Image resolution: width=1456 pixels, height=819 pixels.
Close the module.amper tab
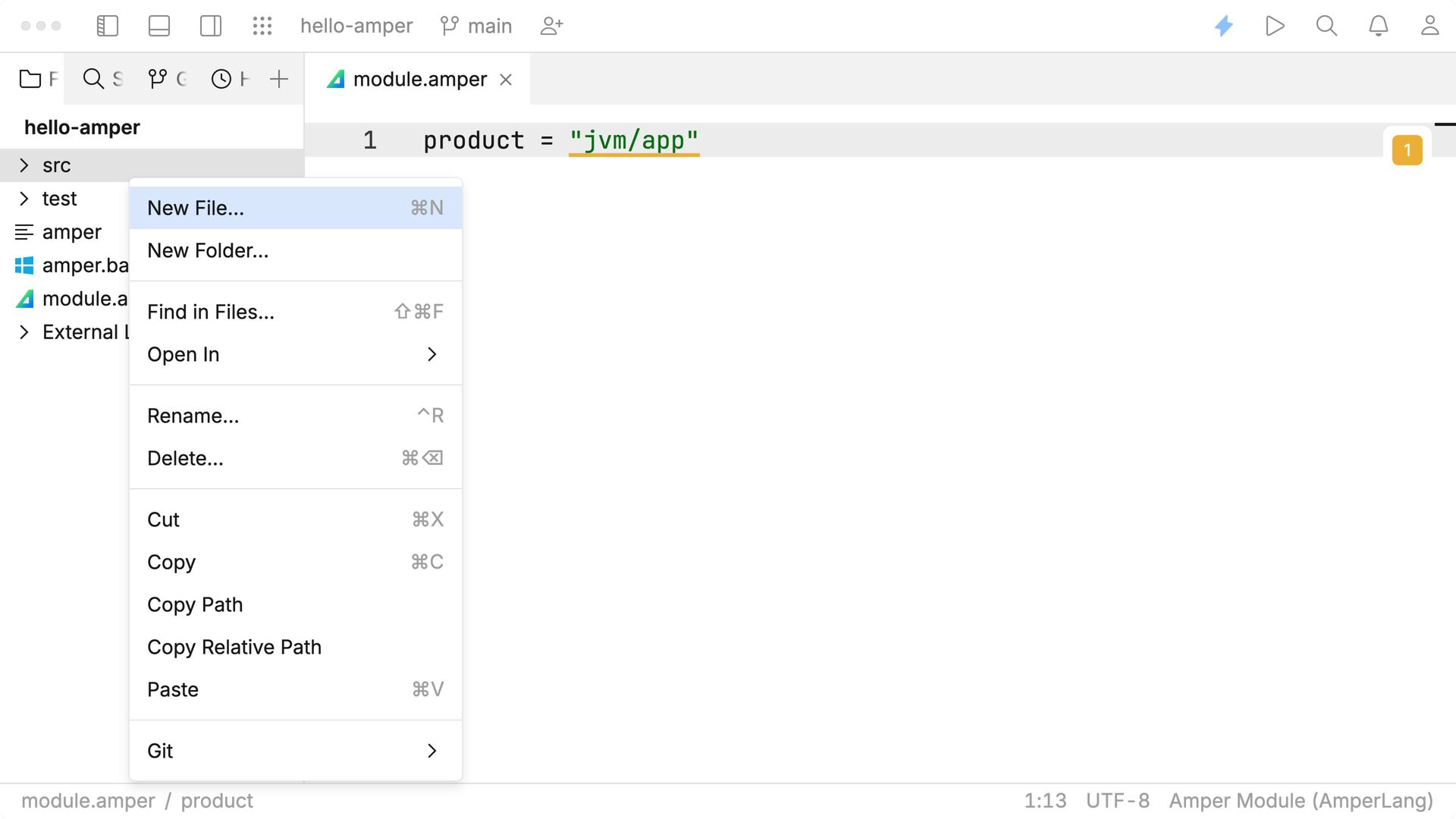506,80
